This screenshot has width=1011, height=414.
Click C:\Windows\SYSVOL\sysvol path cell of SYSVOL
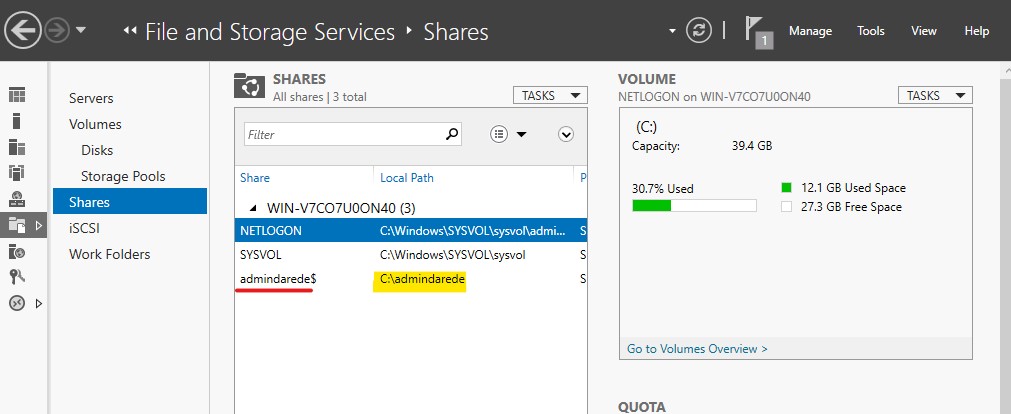[x=453, y=255]
